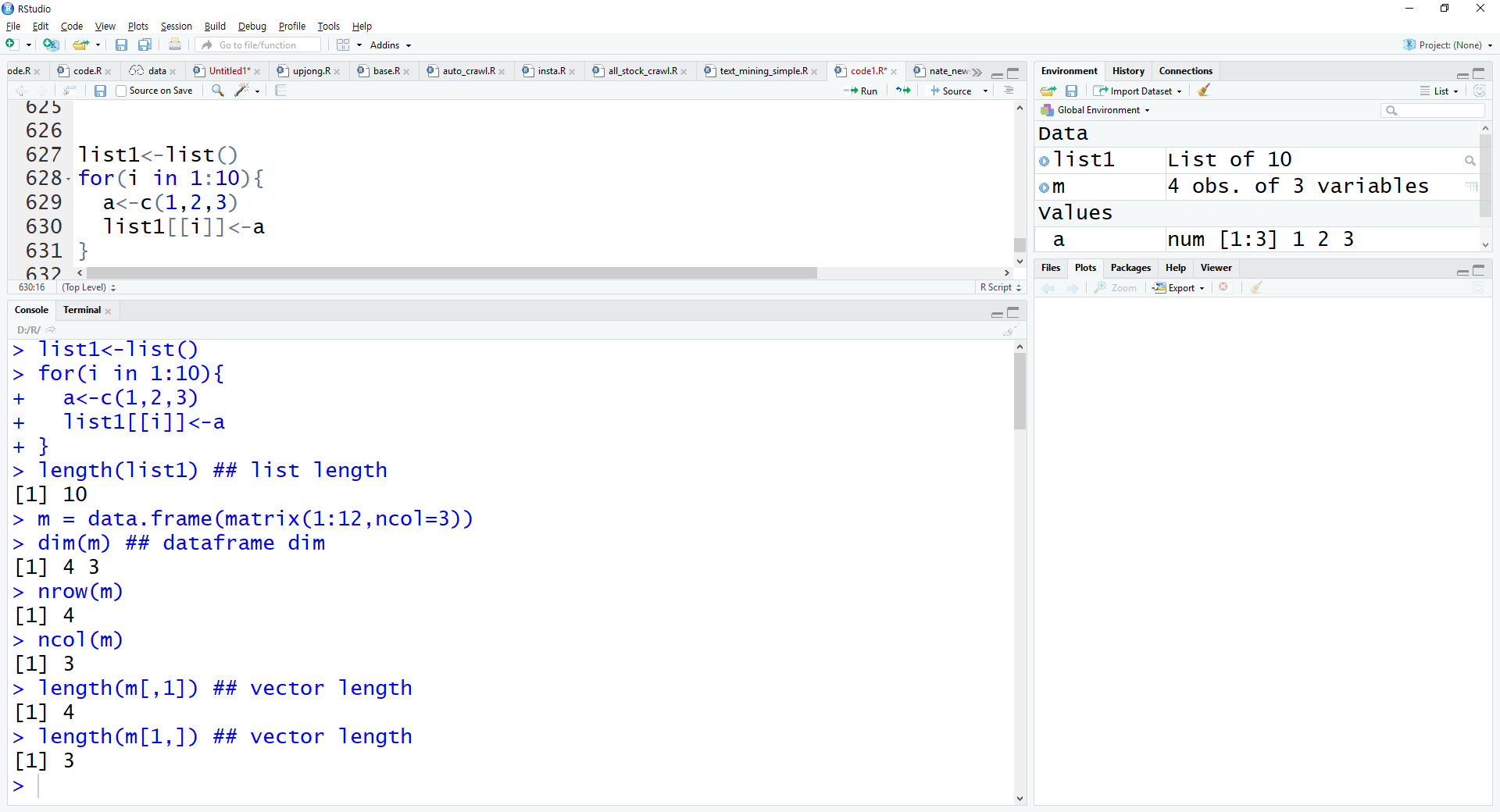Open the Global Environment dropdown

coord(1095,110)
